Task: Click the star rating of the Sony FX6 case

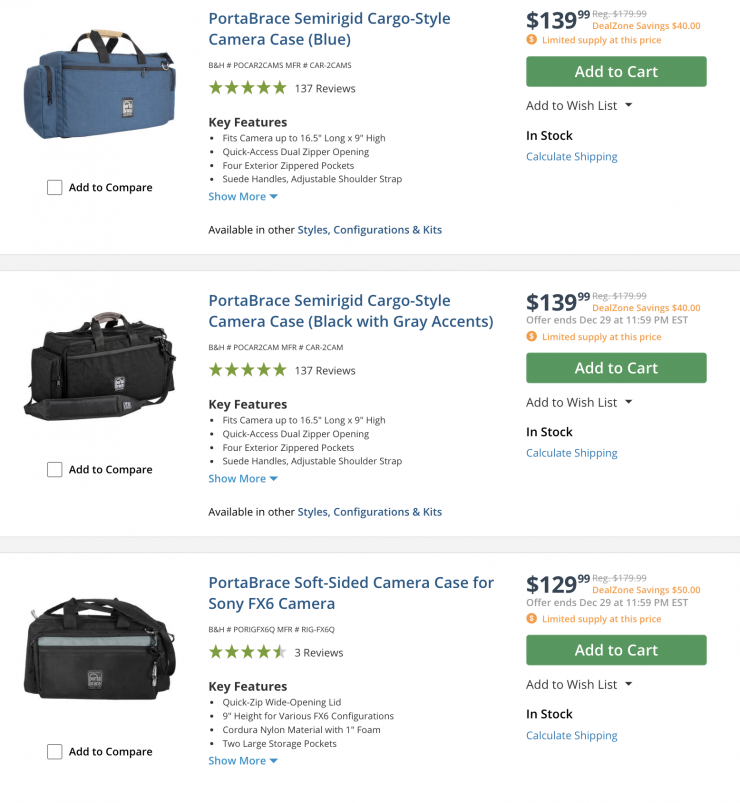Action: pos(247,652)
